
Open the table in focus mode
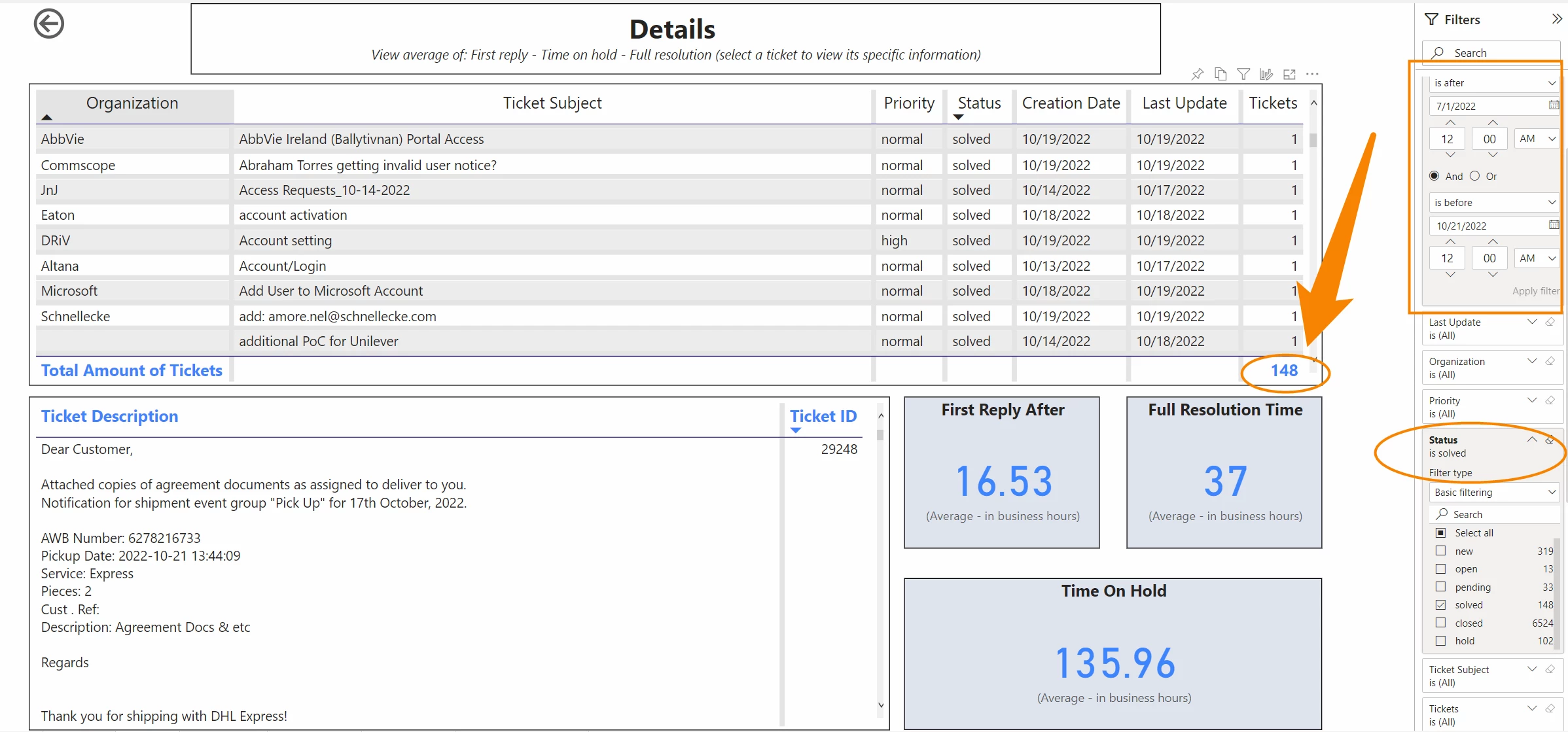click(x=1289, y=75)
